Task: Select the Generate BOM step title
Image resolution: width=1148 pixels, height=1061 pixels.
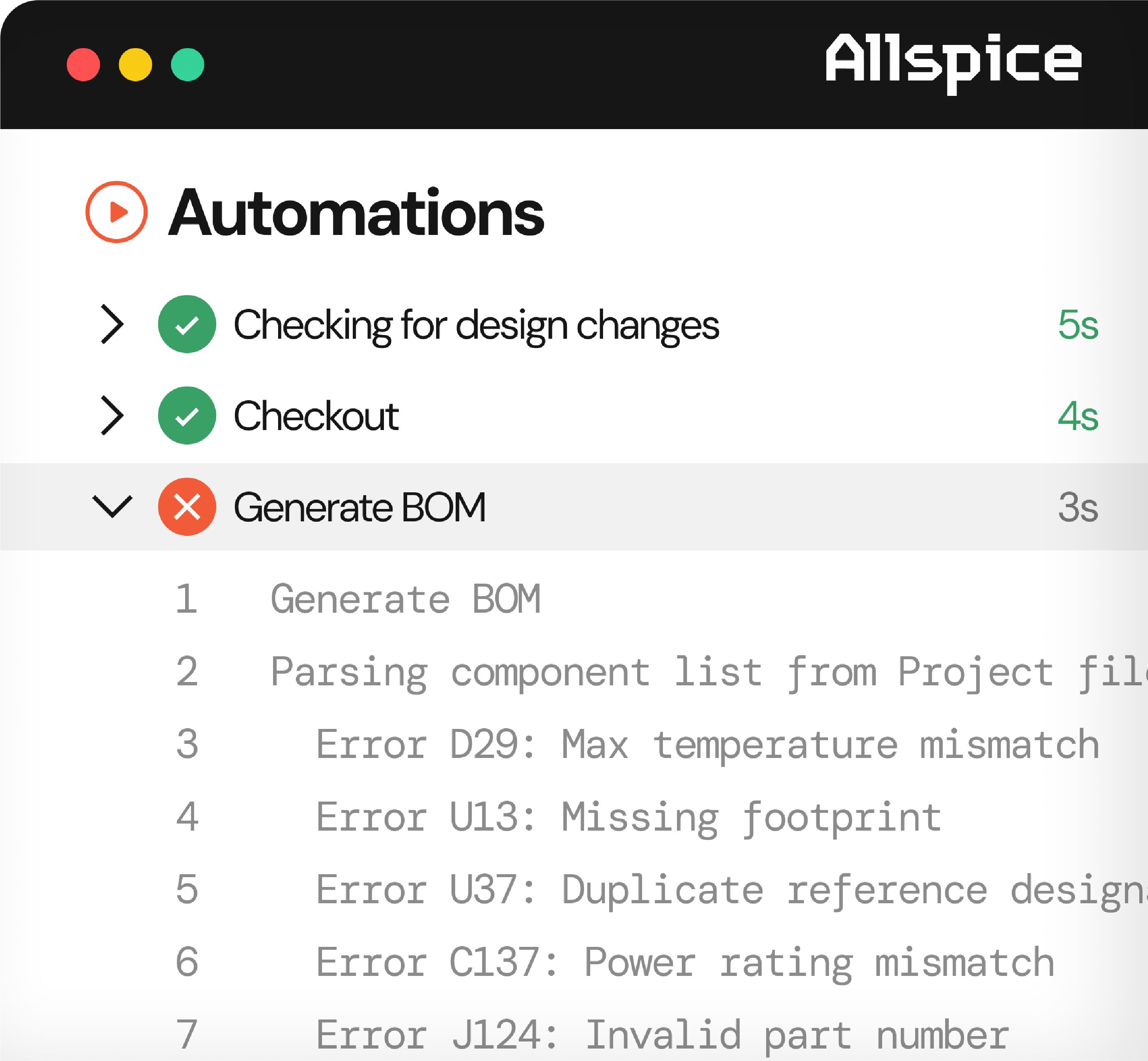Action: coord(360,507)
